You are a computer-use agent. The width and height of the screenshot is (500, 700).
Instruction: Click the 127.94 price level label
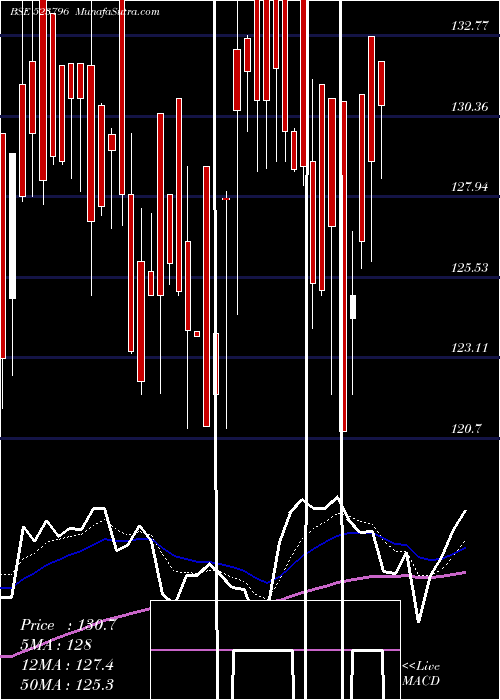tap(470, 187)
